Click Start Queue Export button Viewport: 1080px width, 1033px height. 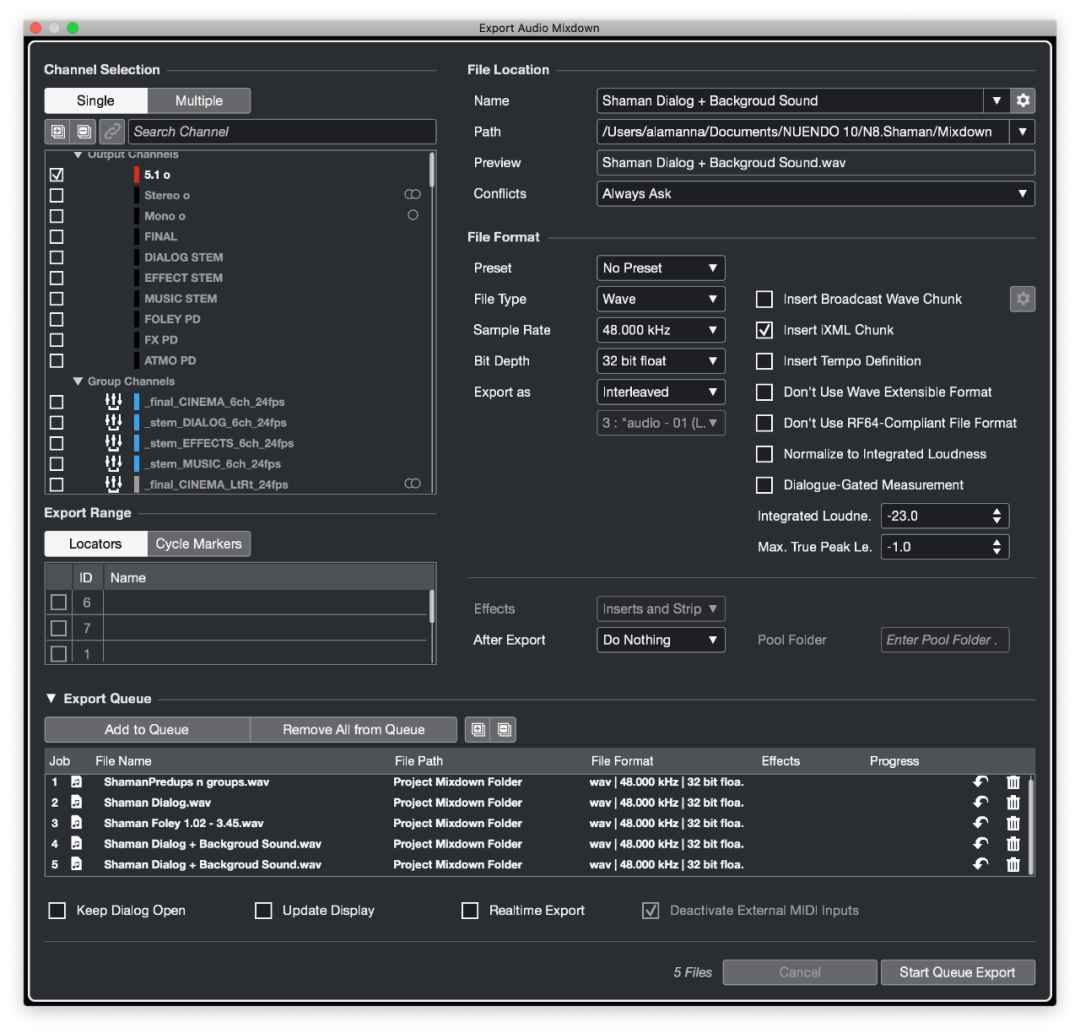click(957, 972)
